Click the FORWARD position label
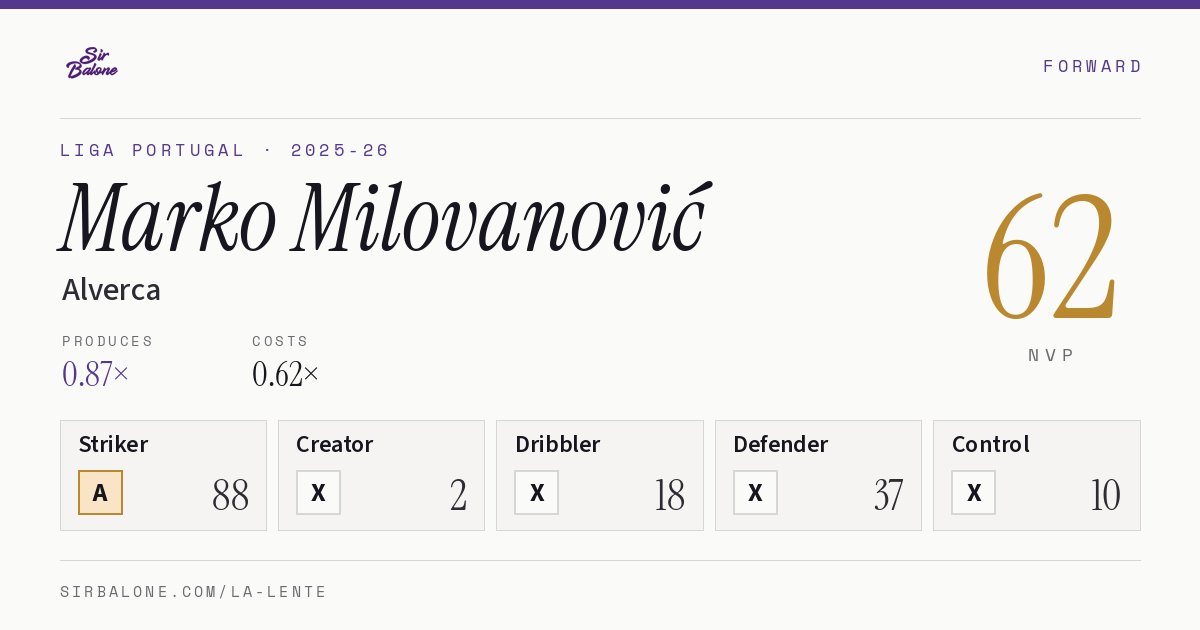The height and width of the screenshot is (630, 1200). [1092, 66]
